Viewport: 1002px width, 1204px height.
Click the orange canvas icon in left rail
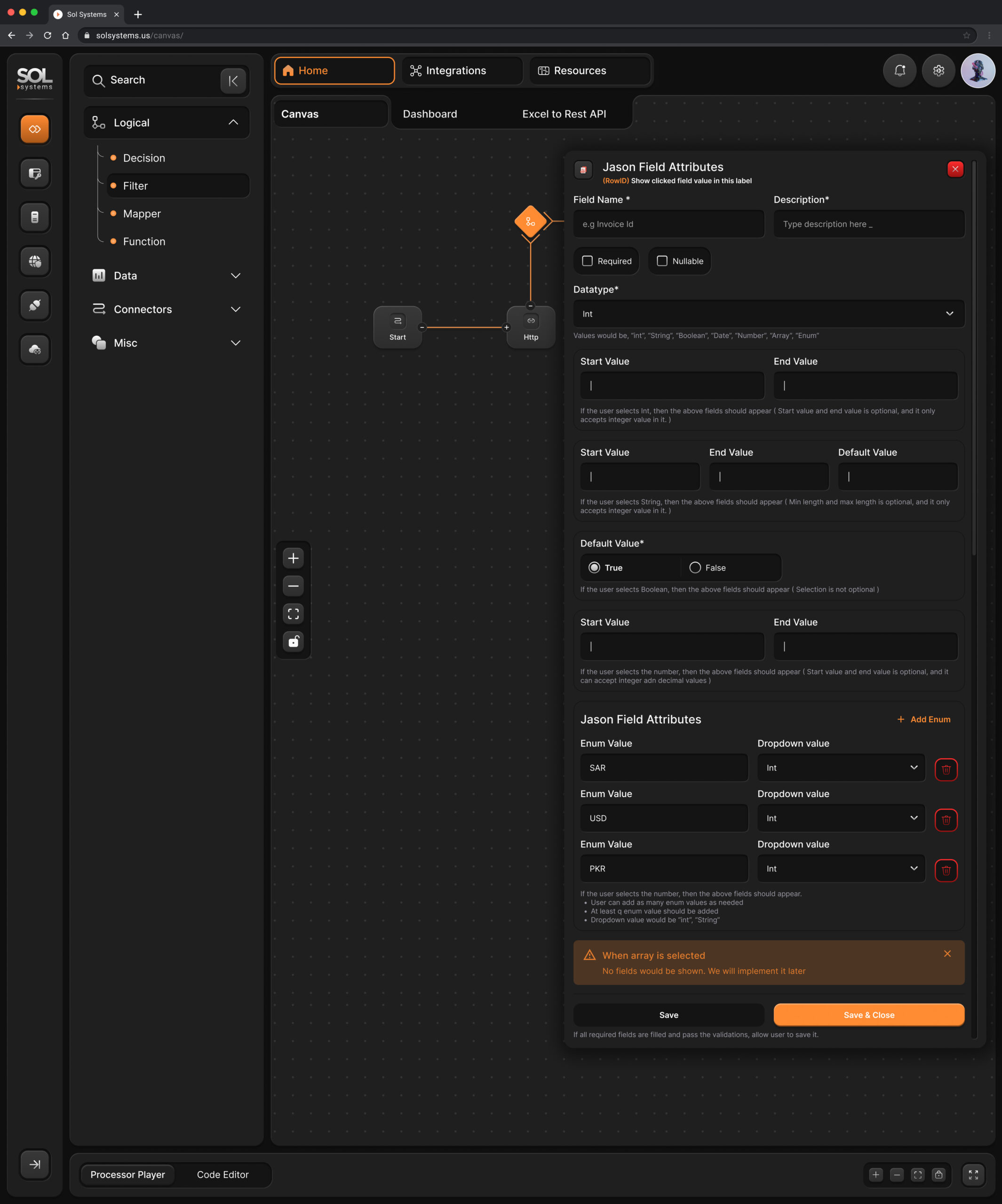pyautogui.click(x=35, y=129)
